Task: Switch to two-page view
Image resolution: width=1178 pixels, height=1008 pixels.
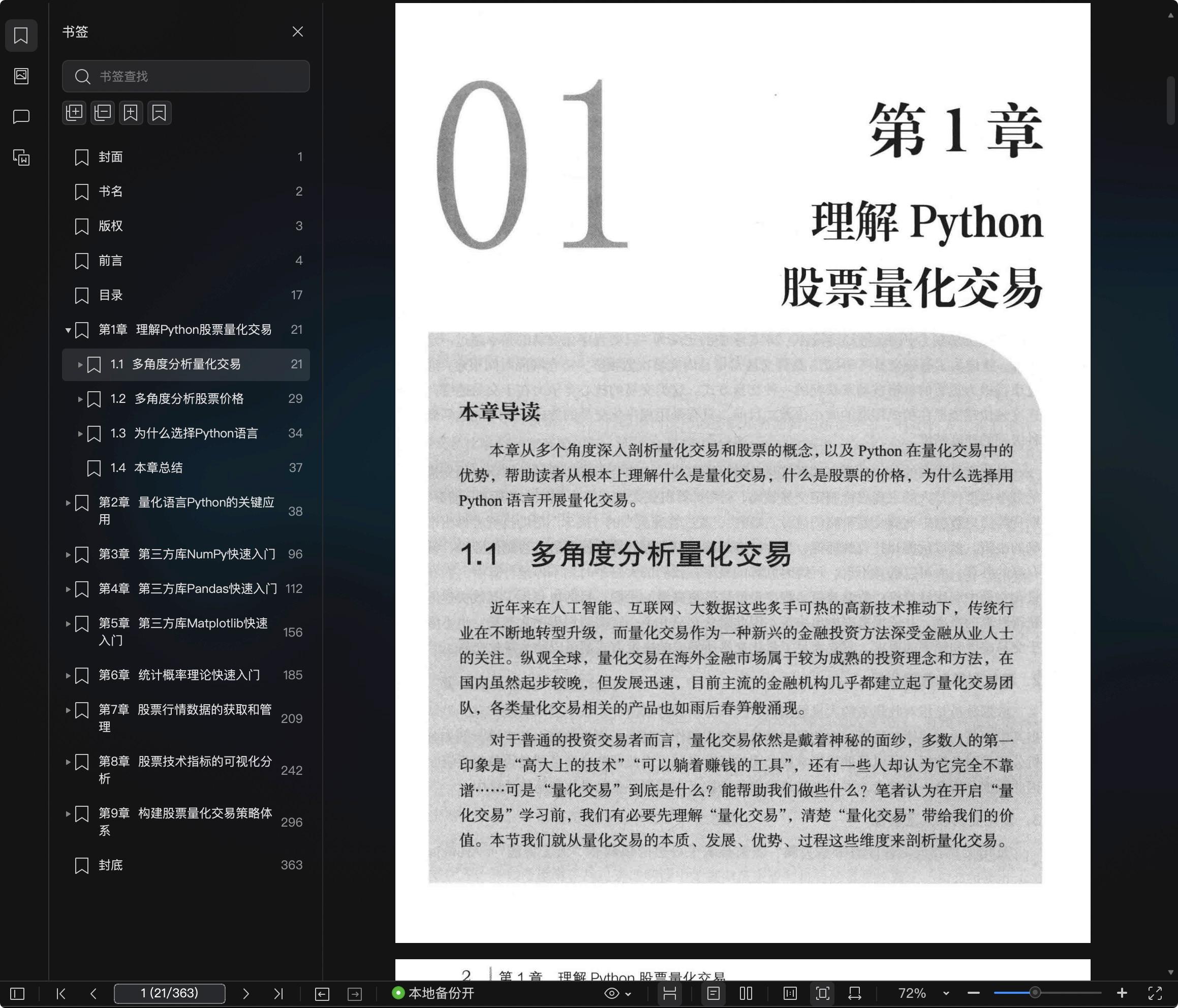Action: pos(746,993)
